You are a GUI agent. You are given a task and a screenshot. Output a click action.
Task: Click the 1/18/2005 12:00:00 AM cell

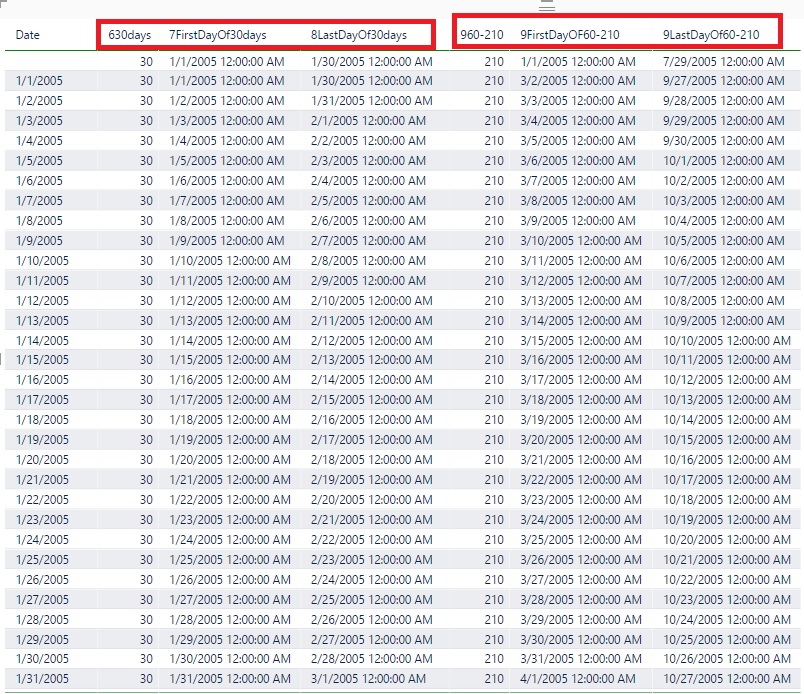tap(230, 420)
